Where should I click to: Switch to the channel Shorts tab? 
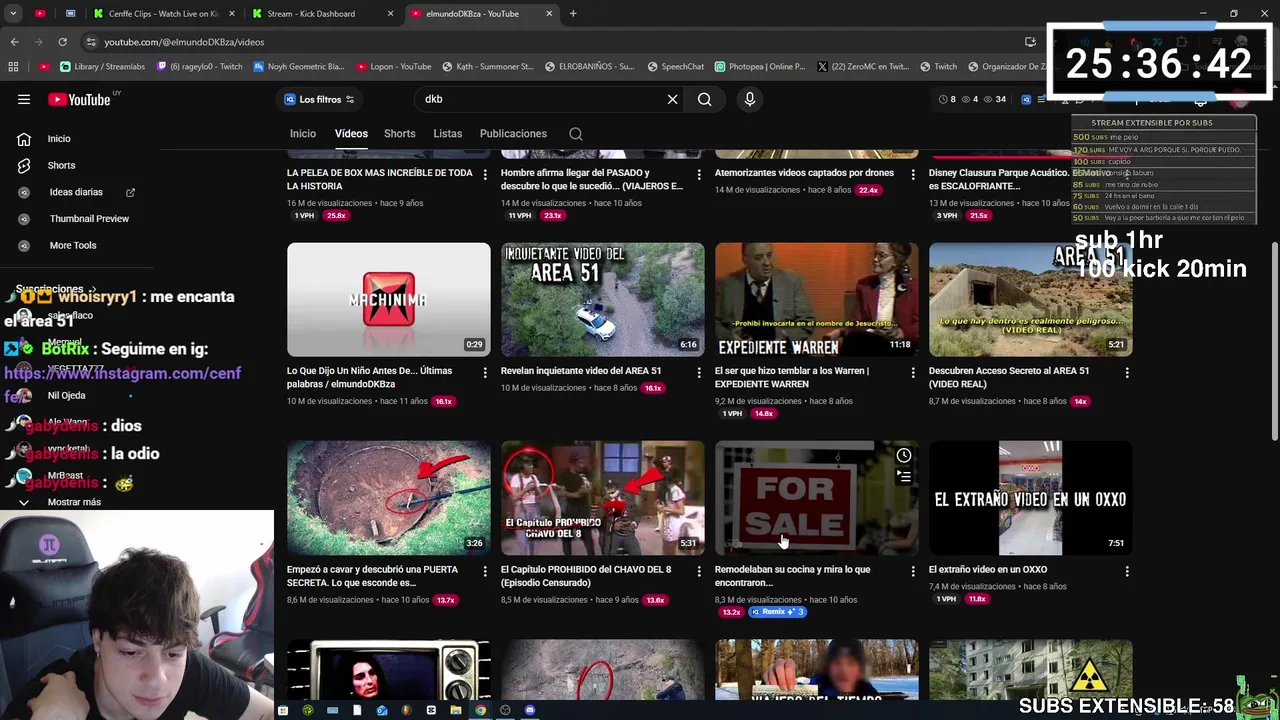[x=399, y=134]
